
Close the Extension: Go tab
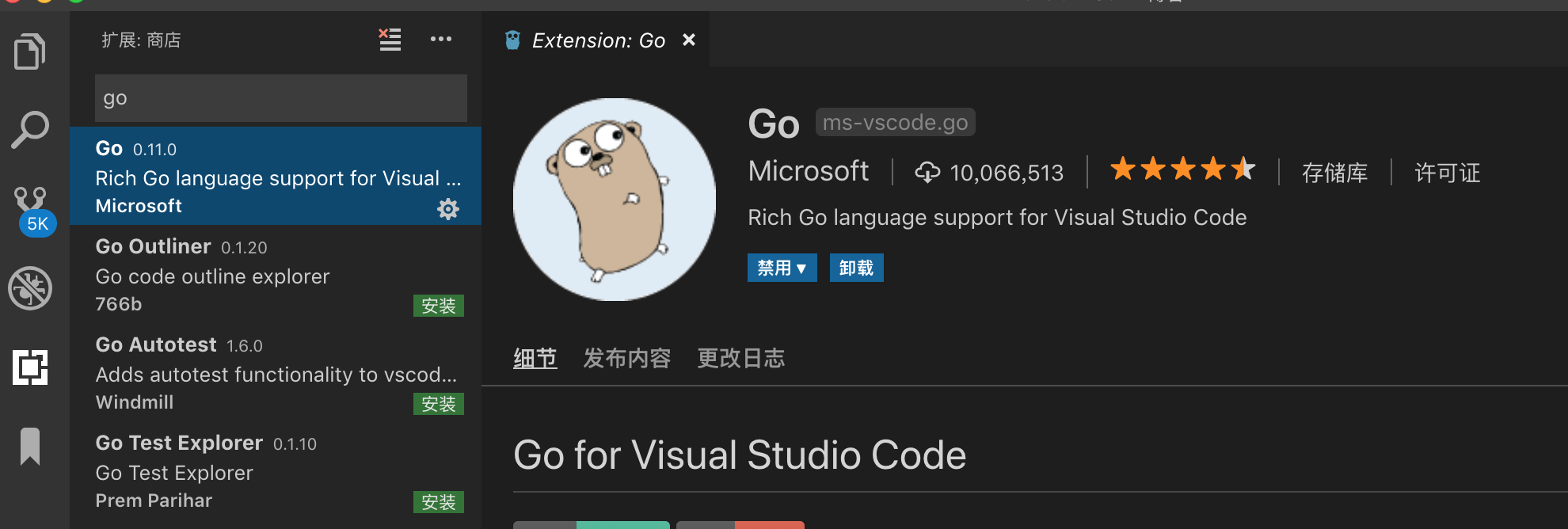click(689, 40)
